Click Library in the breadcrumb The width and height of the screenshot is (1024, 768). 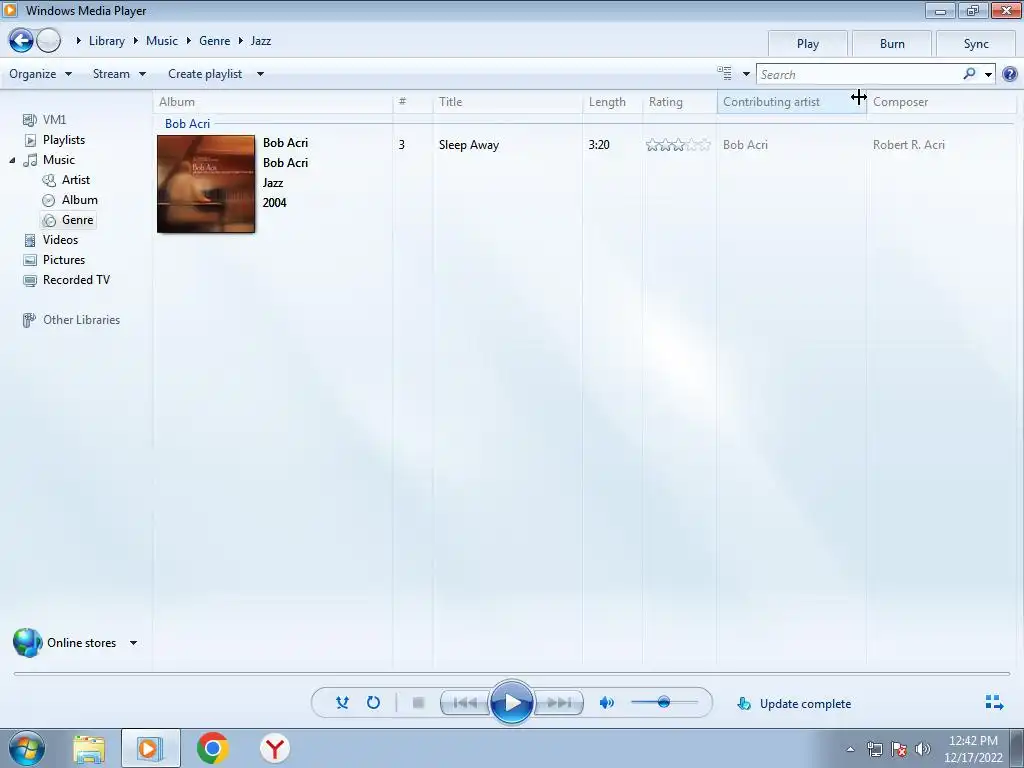click(x=106, y=40)
